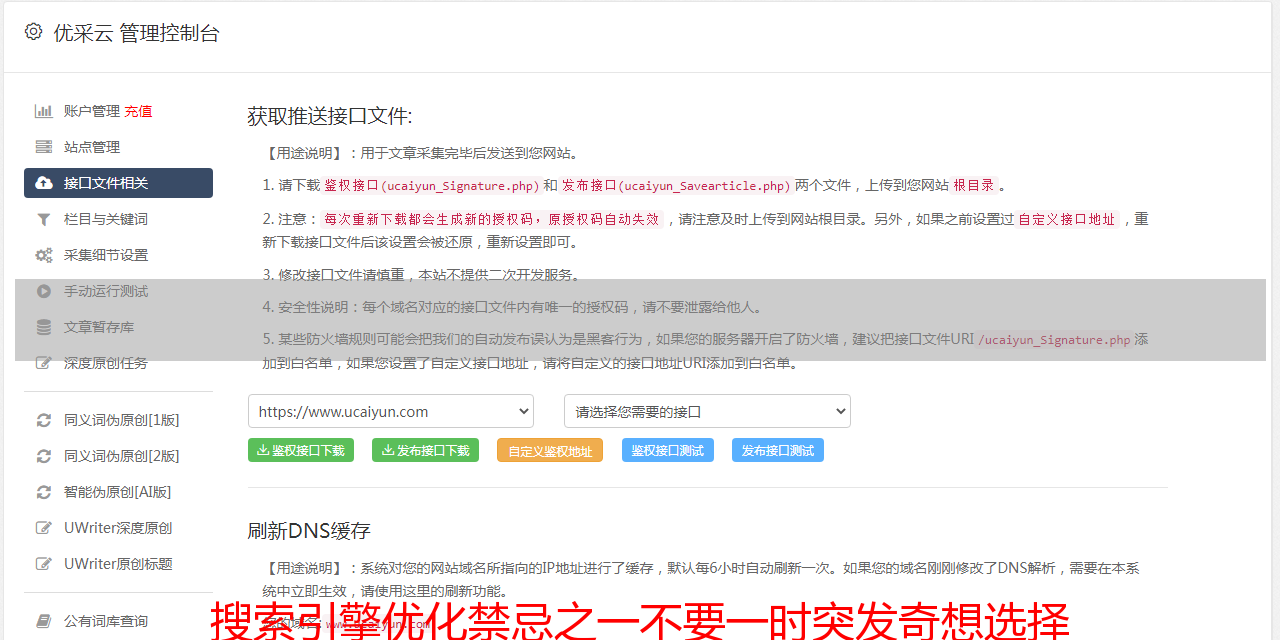1280x640 pixels.
Task: Click the book icon for 公有词库查询
Action: click(44, 621)
